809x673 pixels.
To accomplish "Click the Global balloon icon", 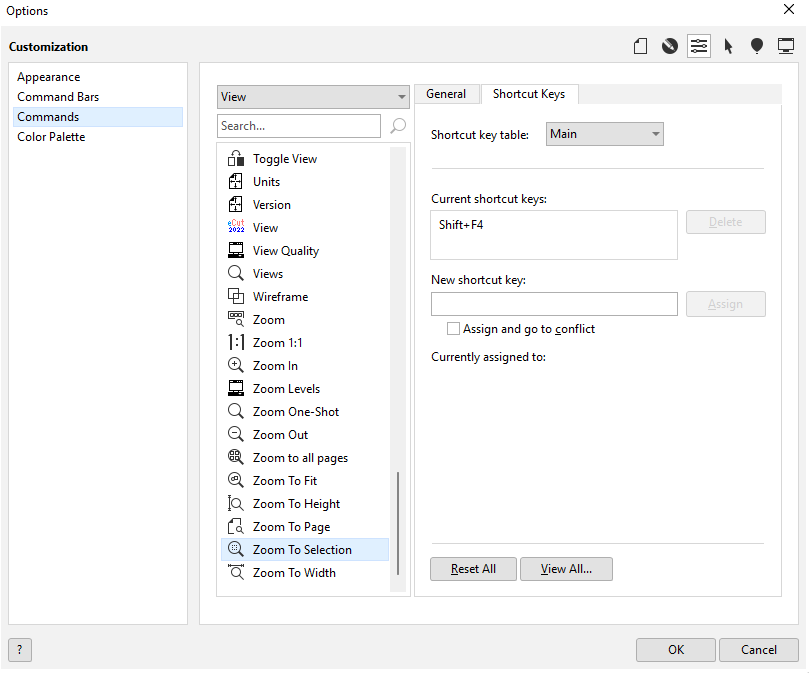I will (x=757, y=46).
